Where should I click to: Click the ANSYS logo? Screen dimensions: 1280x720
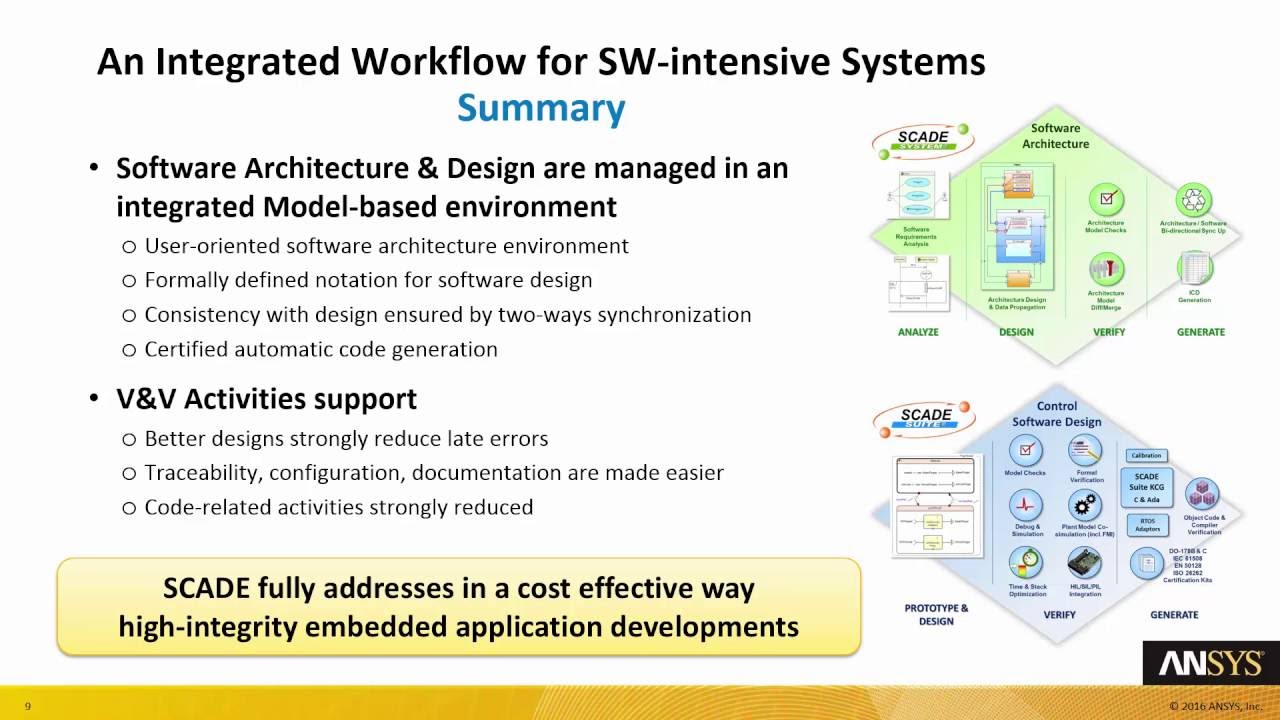coord(1209,663)
